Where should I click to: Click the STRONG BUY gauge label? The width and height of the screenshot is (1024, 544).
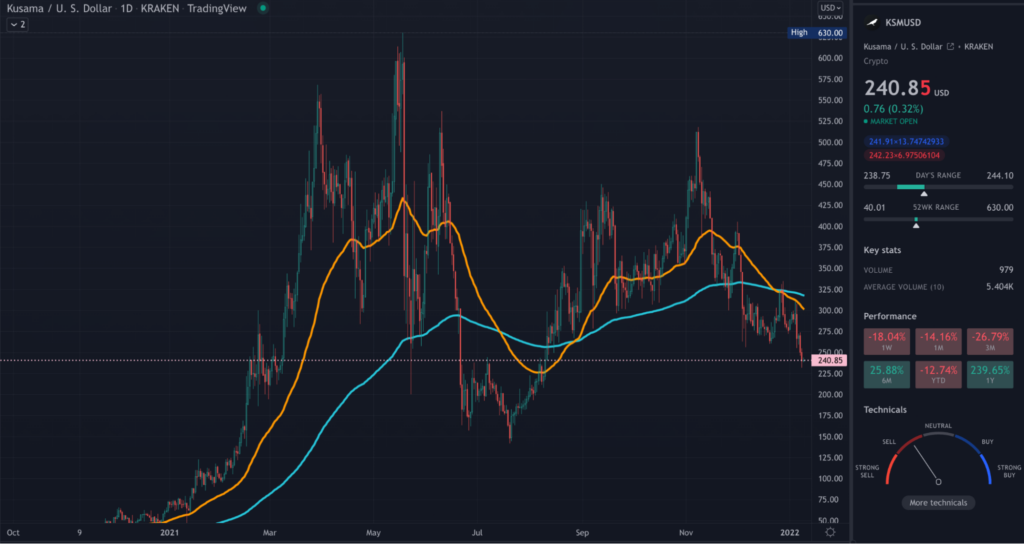(x=1009, y=471)
